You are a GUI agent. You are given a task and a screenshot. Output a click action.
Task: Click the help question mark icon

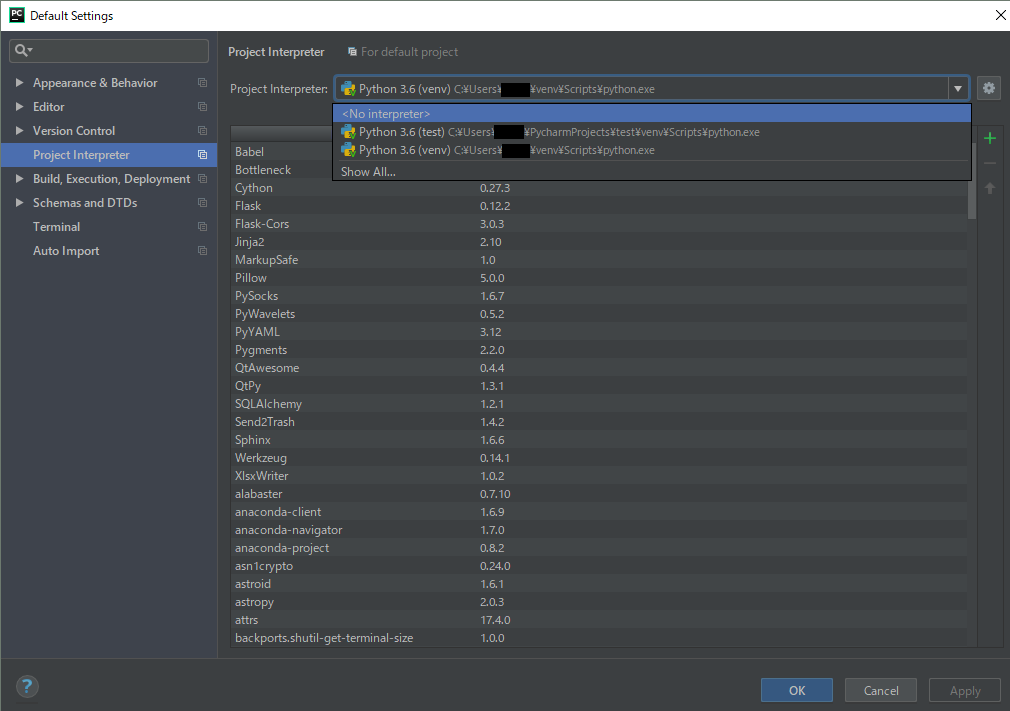pyautogui.click(x=27, y=687)
